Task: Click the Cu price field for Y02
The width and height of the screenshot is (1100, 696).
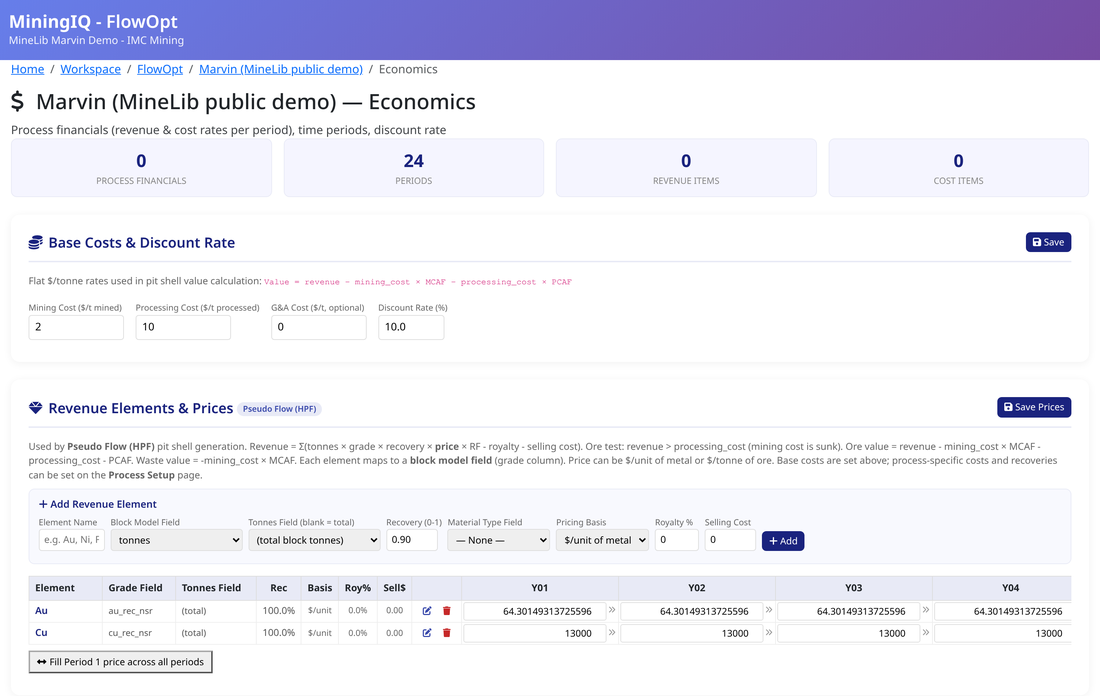Action: click(x=692, y=634)
